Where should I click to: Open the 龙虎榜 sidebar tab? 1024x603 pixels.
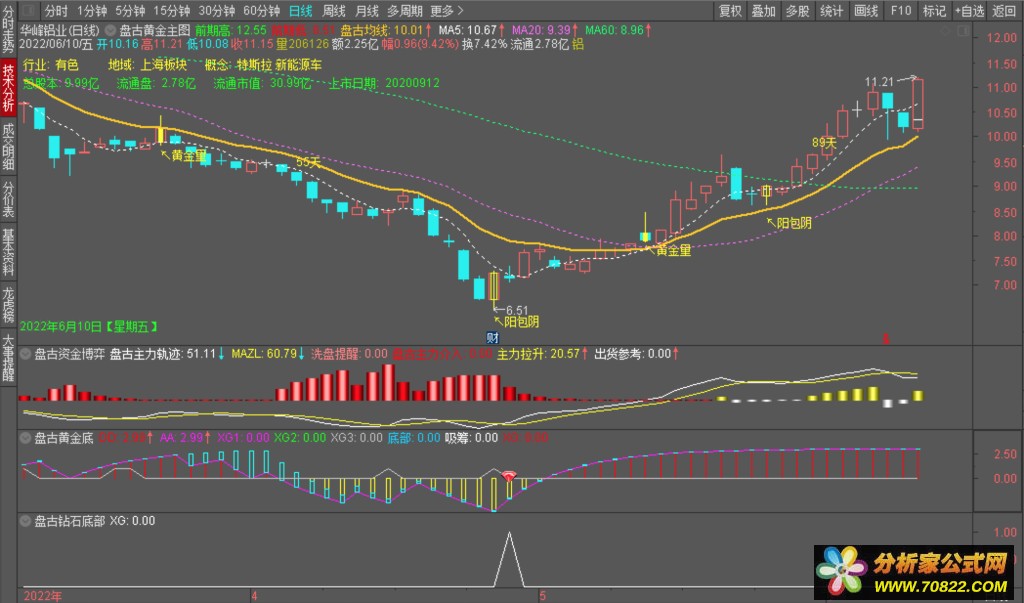(8, 304)
